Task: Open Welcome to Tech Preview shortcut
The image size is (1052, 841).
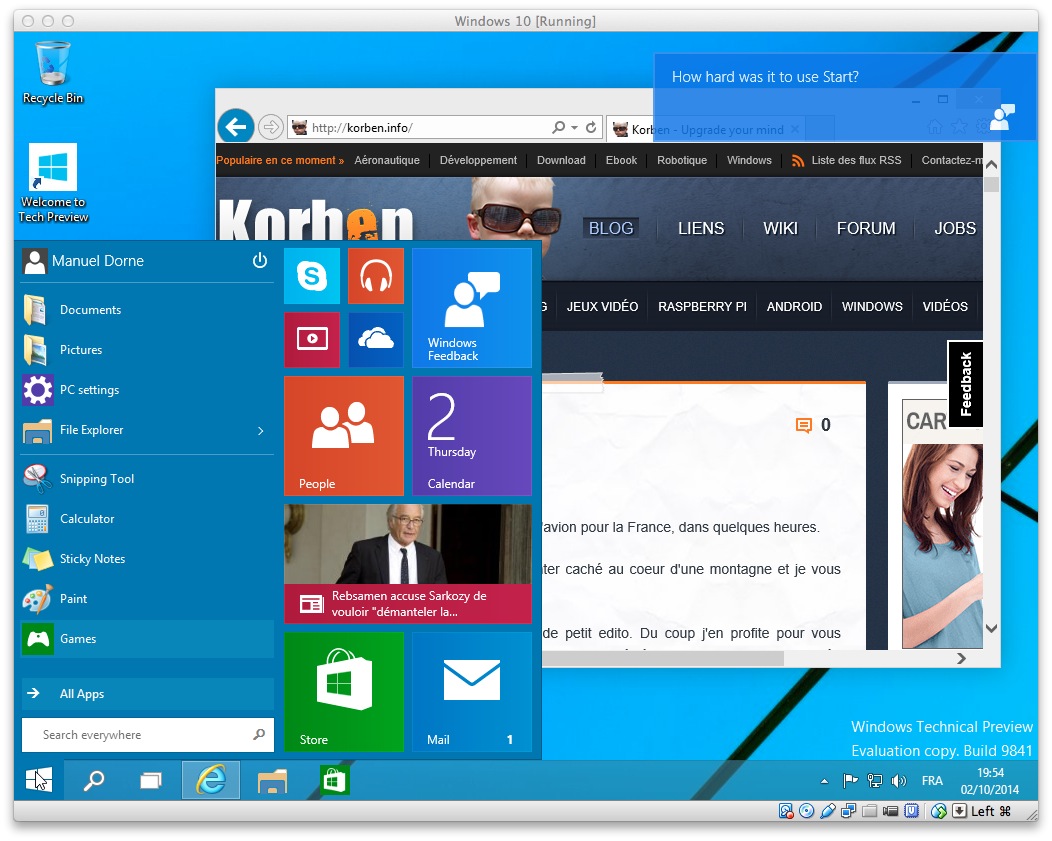Action: click(x=53, y=183)
